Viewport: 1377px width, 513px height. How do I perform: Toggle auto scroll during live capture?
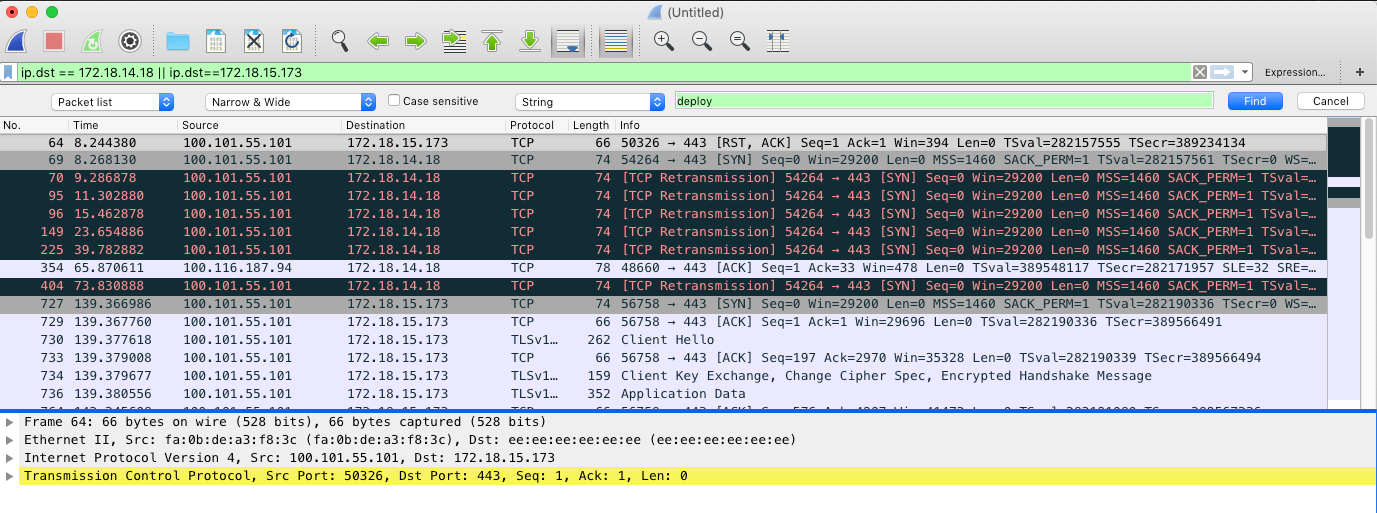(568, 41)
